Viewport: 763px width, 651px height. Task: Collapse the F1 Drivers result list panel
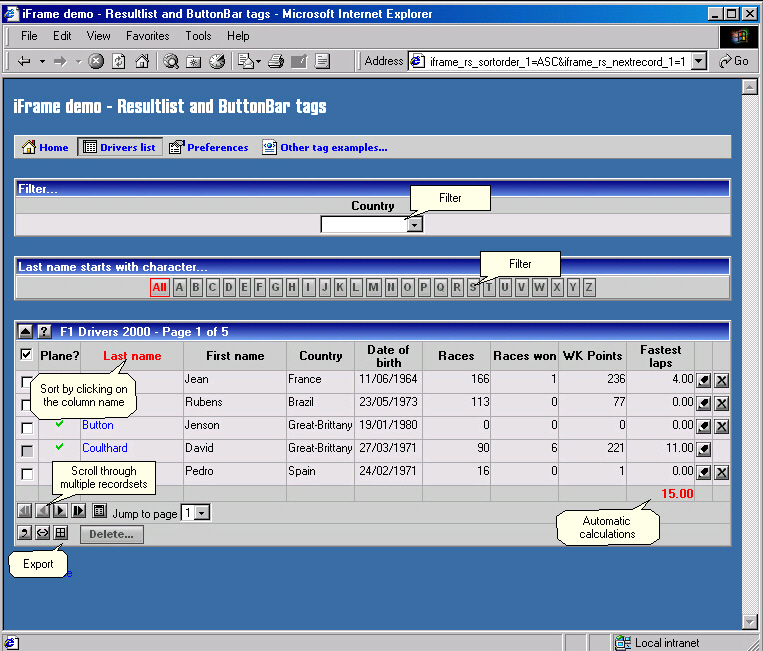[25, 332]
